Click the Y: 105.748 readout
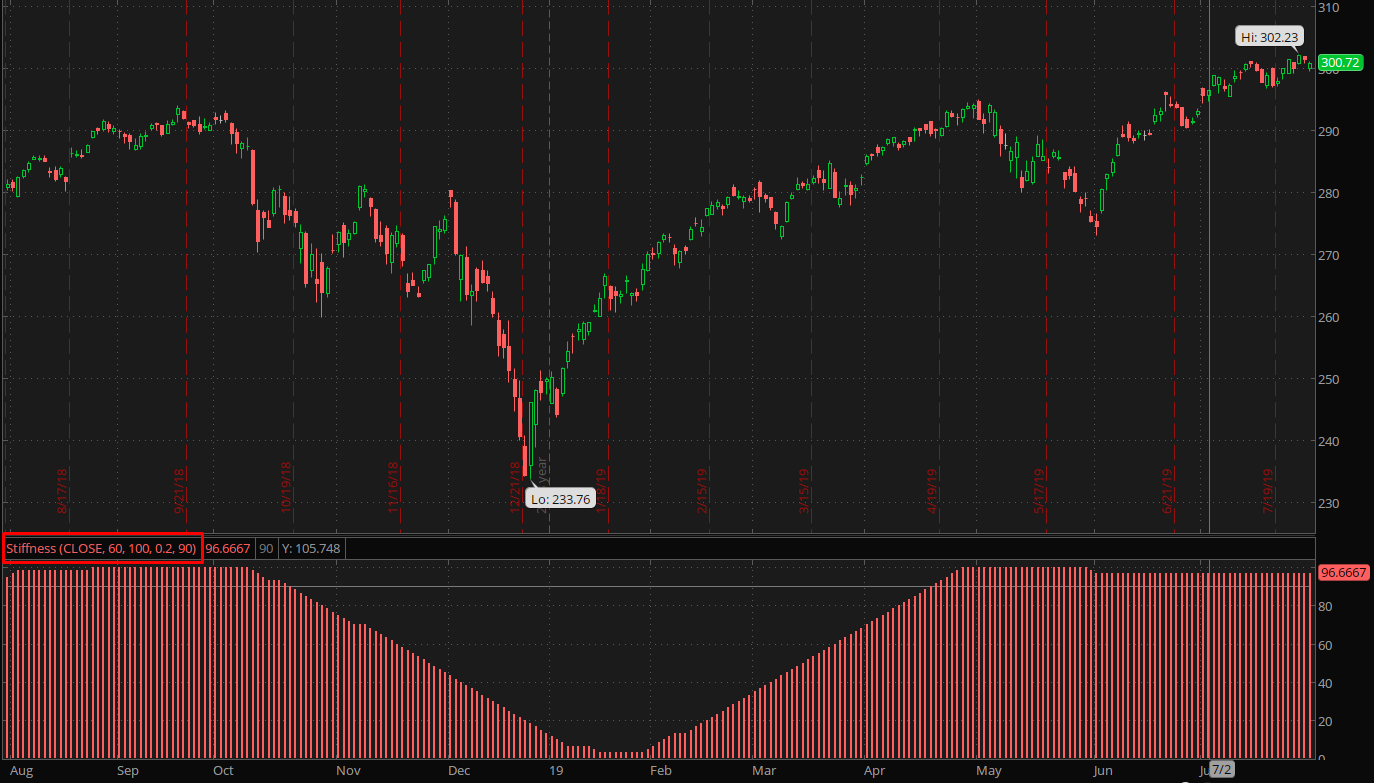Viewport: 1374px width, 783px height. [x=312, y=549]
